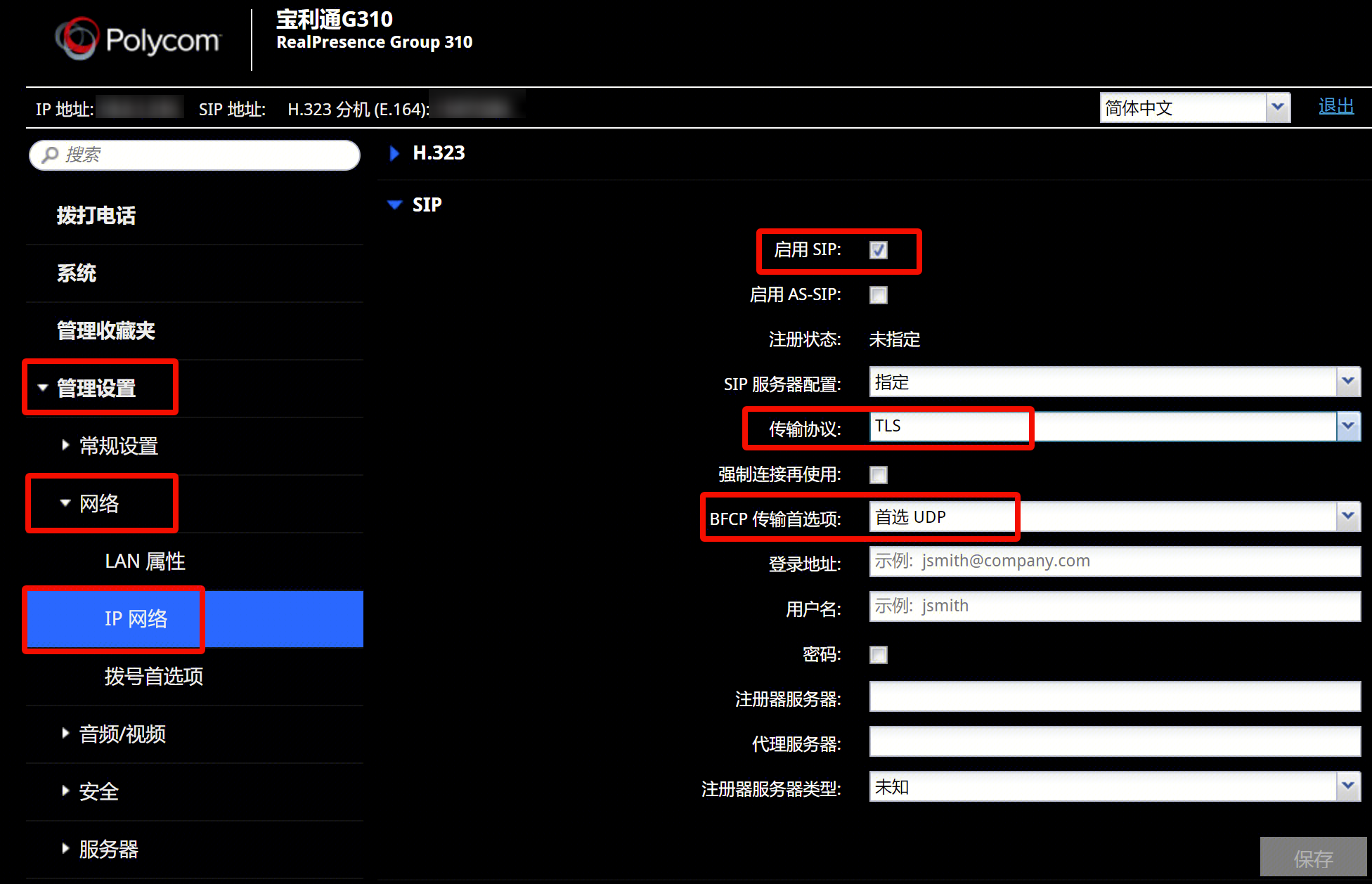Viewport: 1372px width, 884px height.
Task: Enable the 启用 AS-SIP checkbox
Action: (x=879, y=295)
